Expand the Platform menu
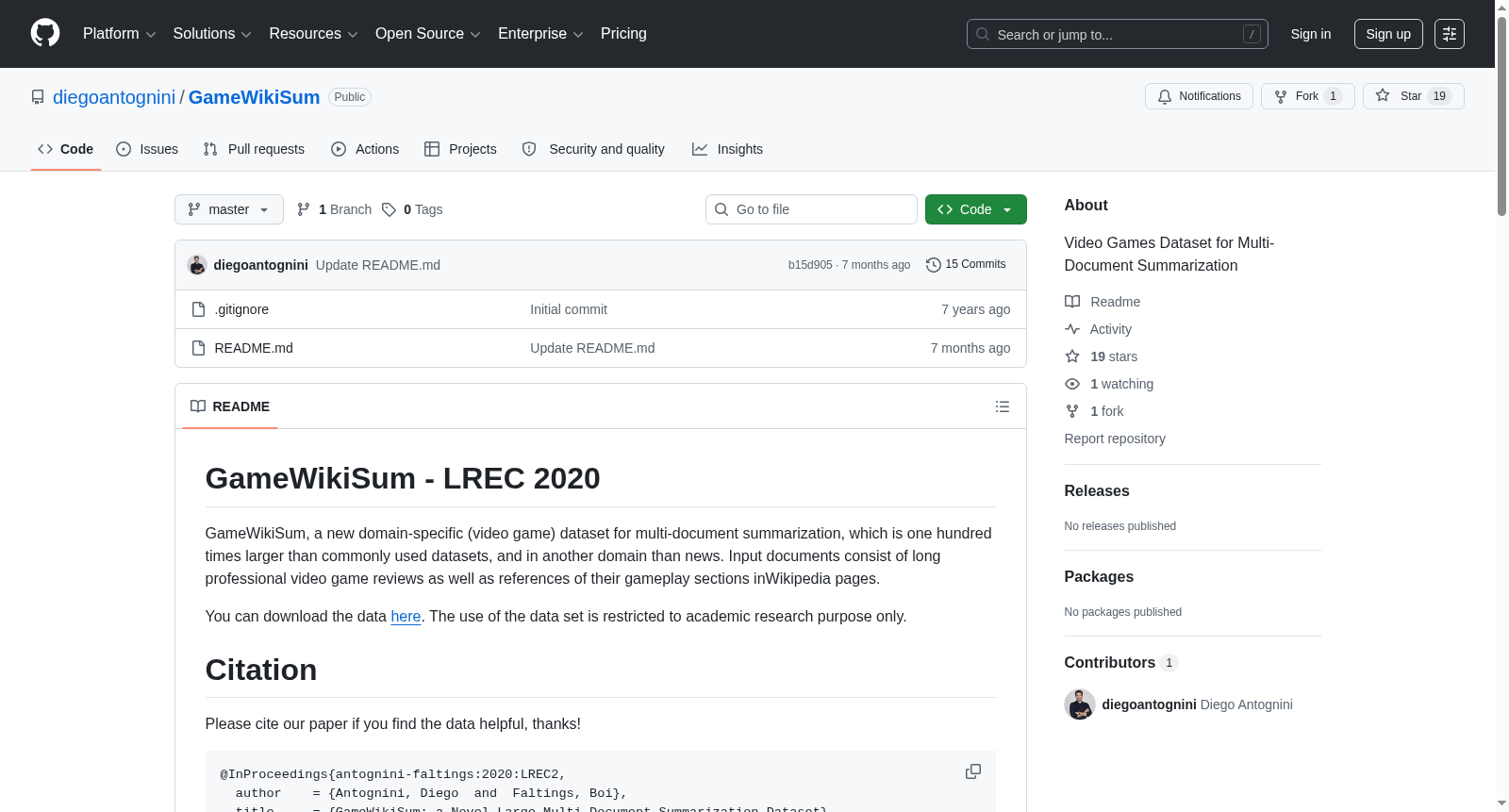This screenshot has width=1509, height=812. tap(120, 34)
